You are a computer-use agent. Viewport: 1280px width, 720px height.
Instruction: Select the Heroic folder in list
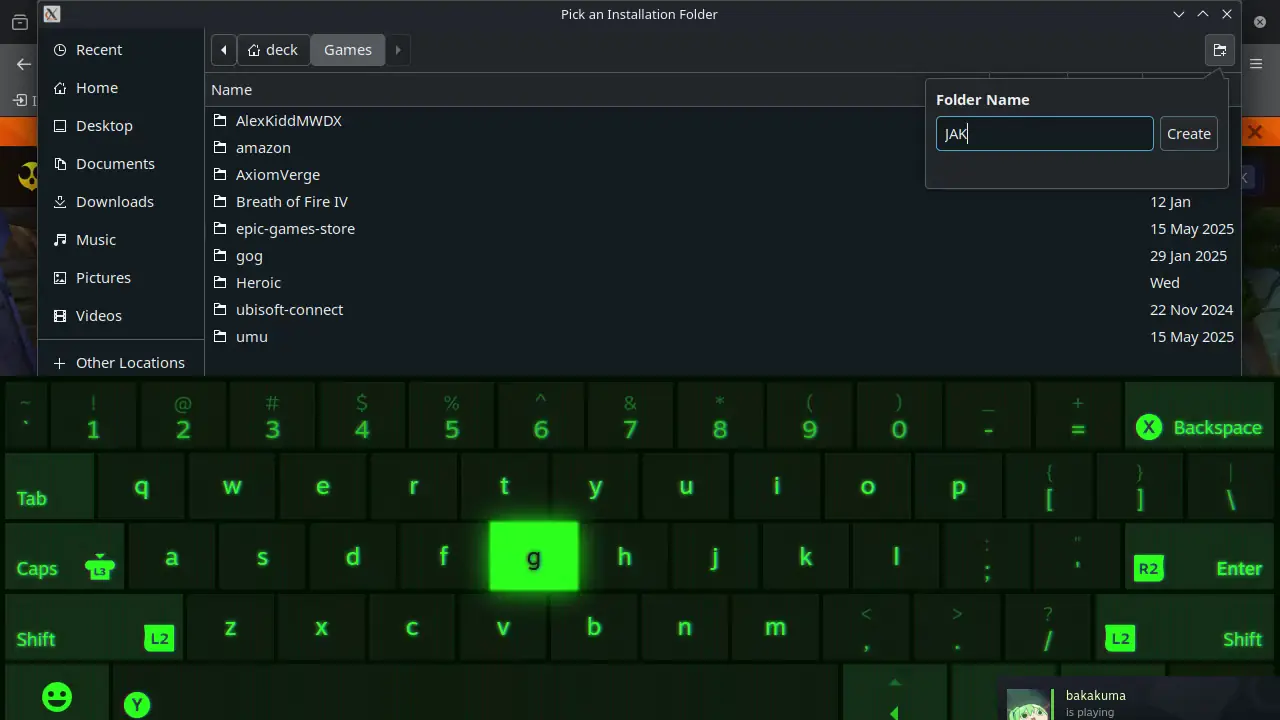[258, 283]
